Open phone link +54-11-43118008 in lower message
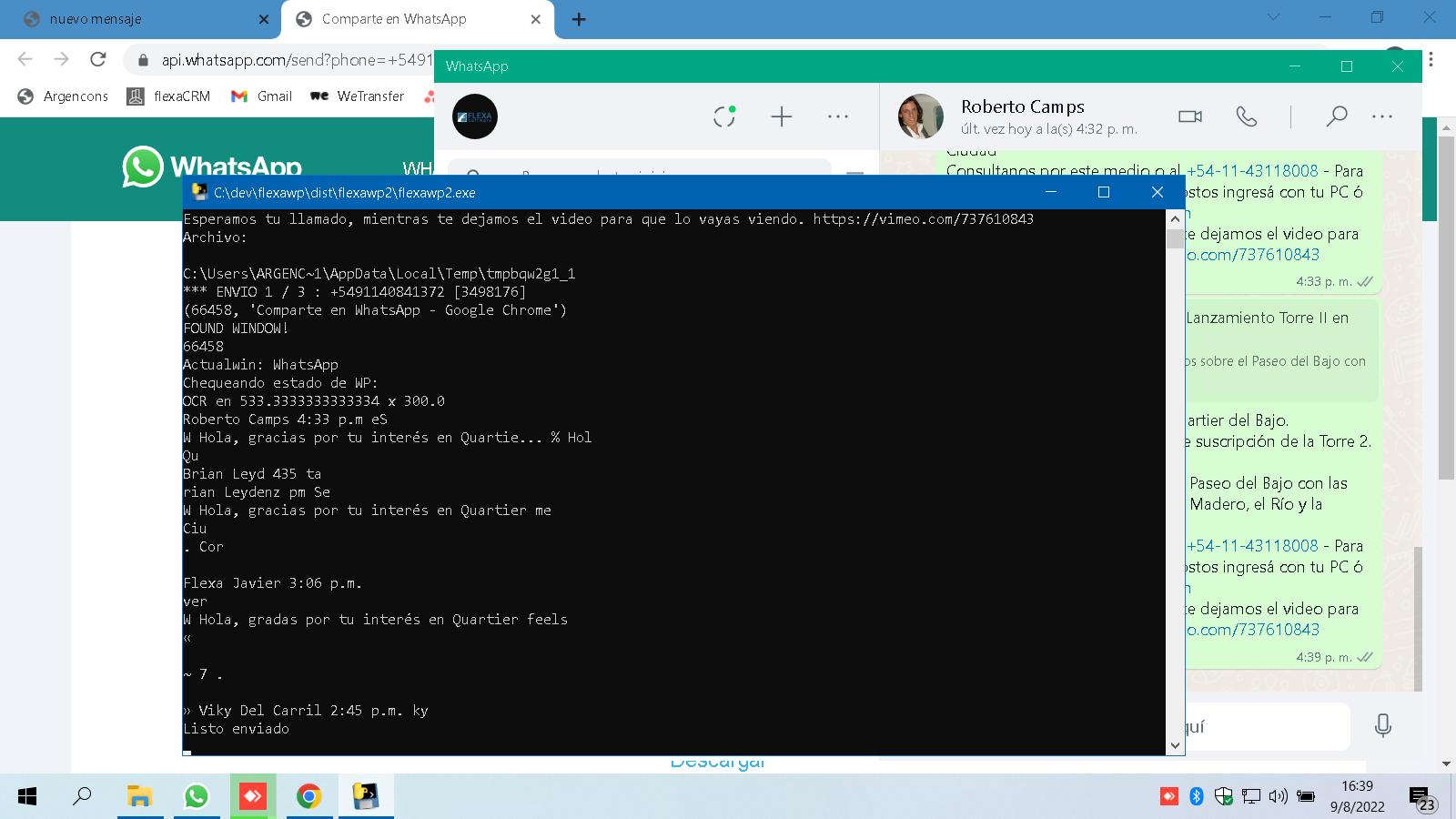This screenshot has width=1456, height=819. [x=1252, y=546]
